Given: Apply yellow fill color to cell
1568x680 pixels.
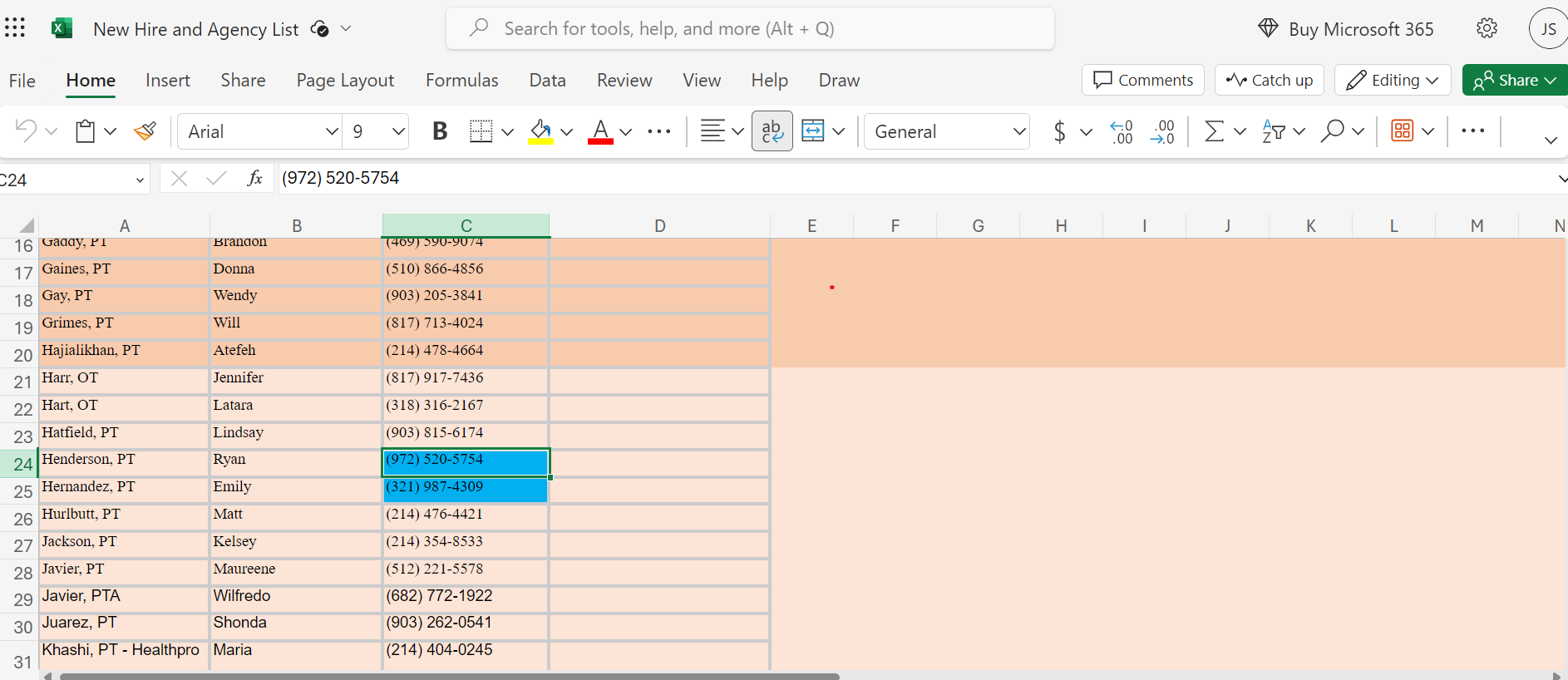Looking at the screenshot, I should (540, 131).
